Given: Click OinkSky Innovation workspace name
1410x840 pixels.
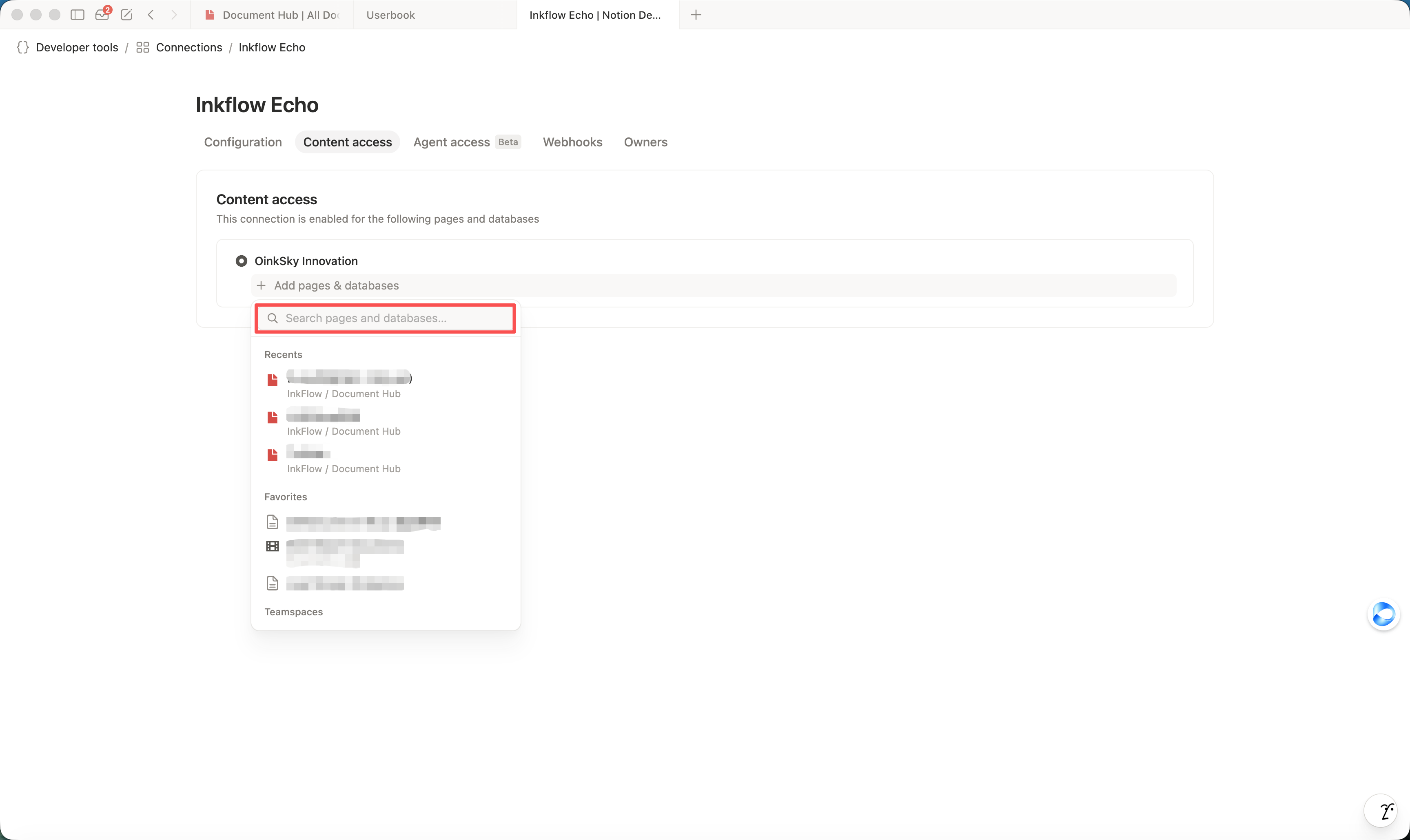Looking at the screenshot, I should tap(306, 261).
